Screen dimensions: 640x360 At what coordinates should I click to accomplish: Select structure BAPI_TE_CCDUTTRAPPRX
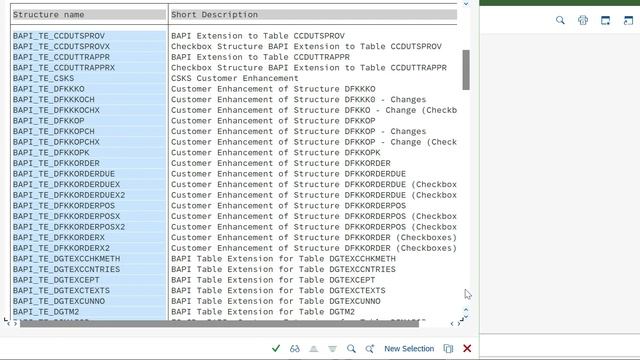click(64, 68)
